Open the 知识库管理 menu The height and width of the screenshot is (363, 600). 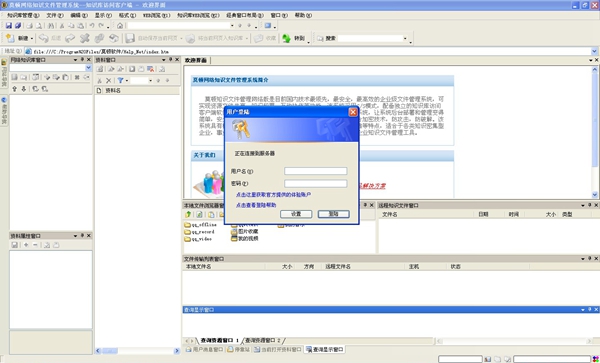[x=23, y=15]
